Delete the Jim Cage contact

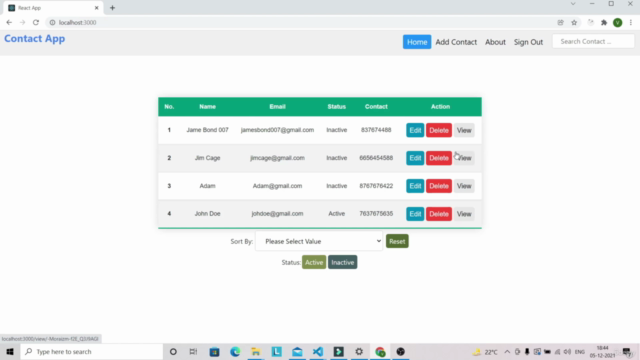(x=439, y=158)
